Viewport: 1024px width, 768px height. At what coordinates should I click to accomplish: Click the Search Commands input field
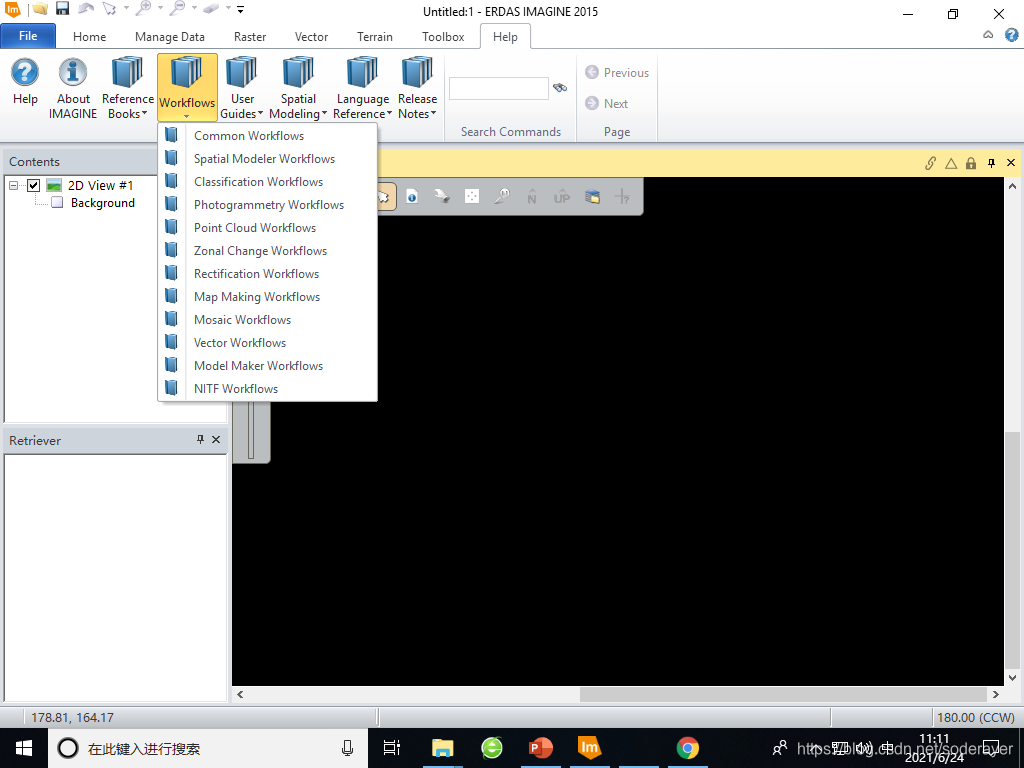coord(498,88)
